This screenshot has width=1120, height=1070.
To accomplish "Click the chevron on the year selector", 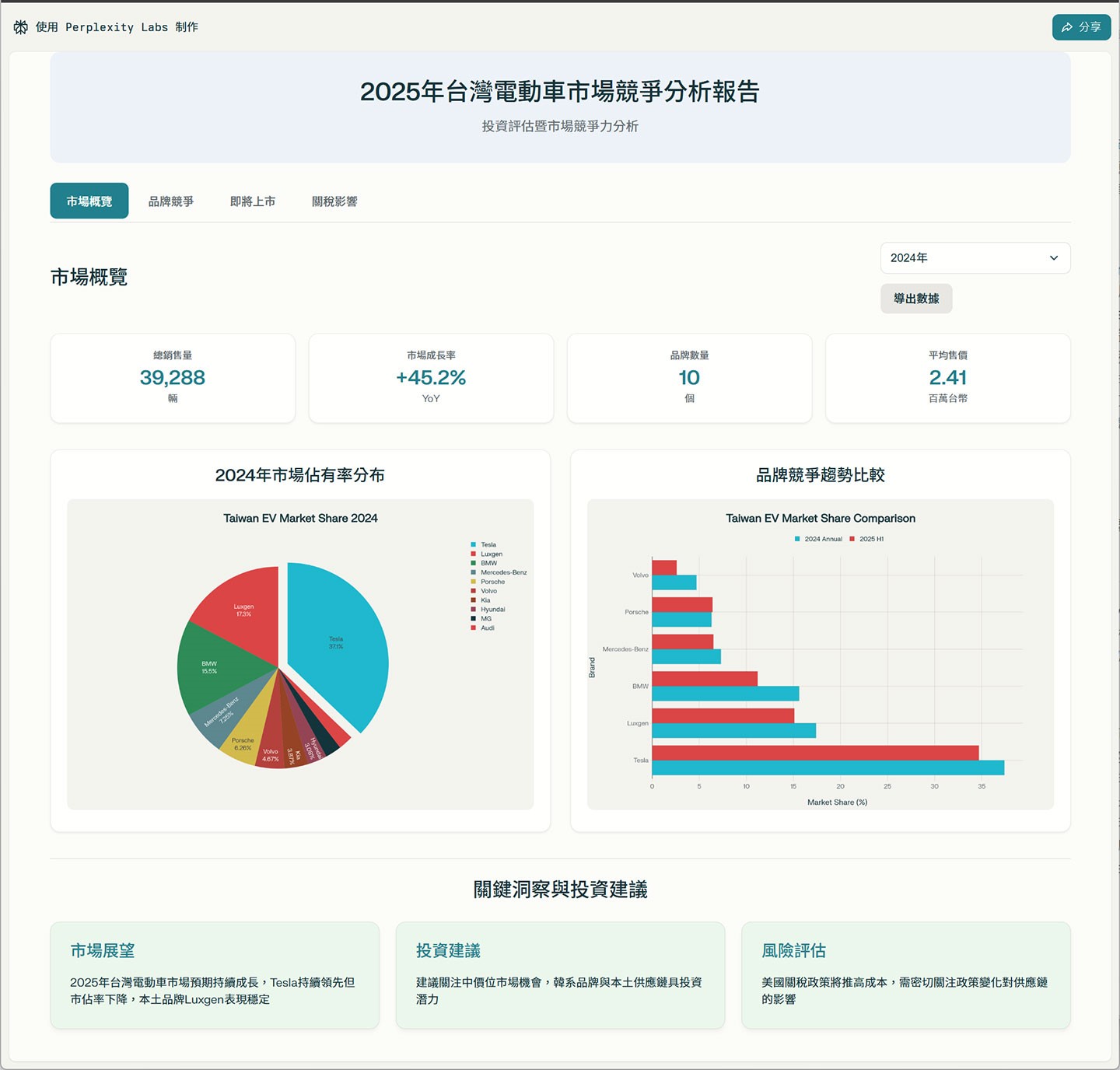I will coord(1054,257).
